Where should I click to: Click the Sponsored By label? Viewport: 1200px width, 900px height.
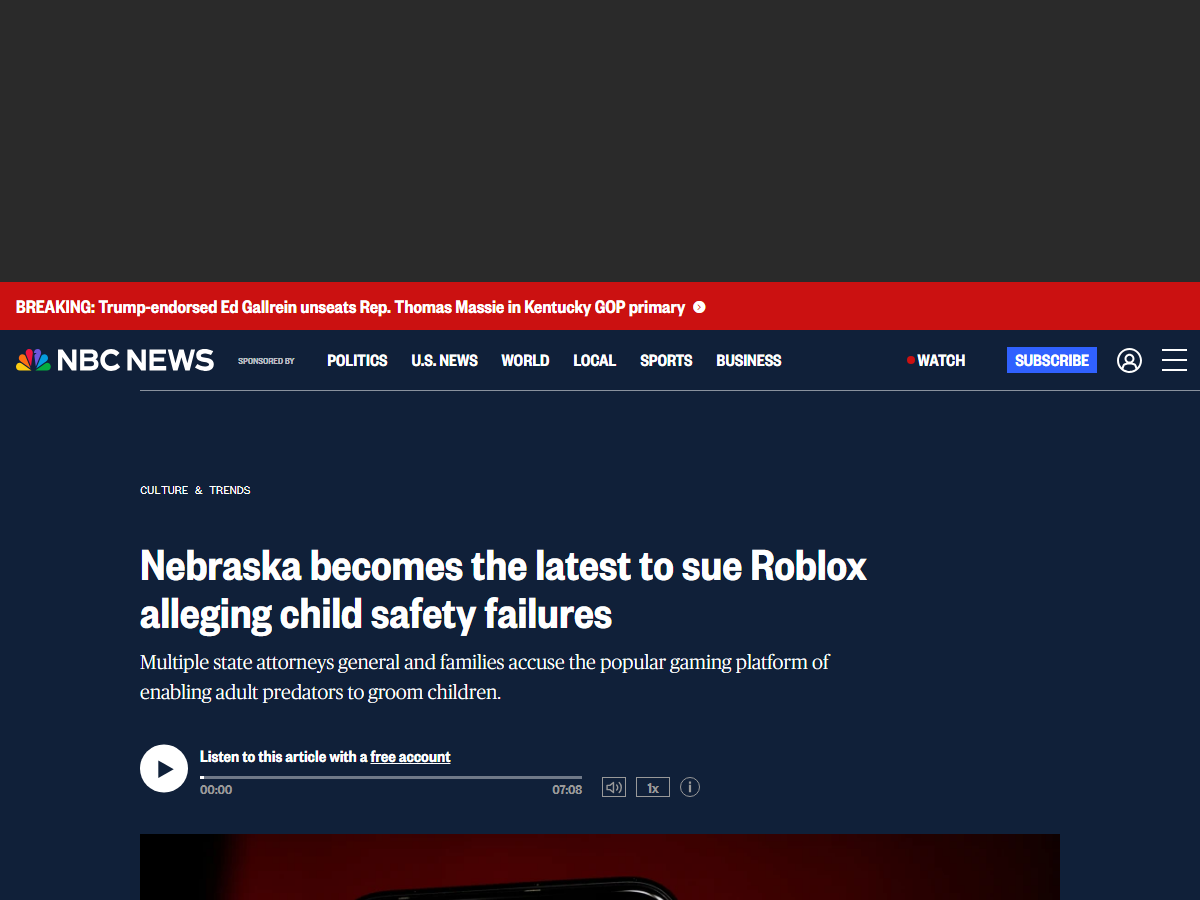(266, 361)
